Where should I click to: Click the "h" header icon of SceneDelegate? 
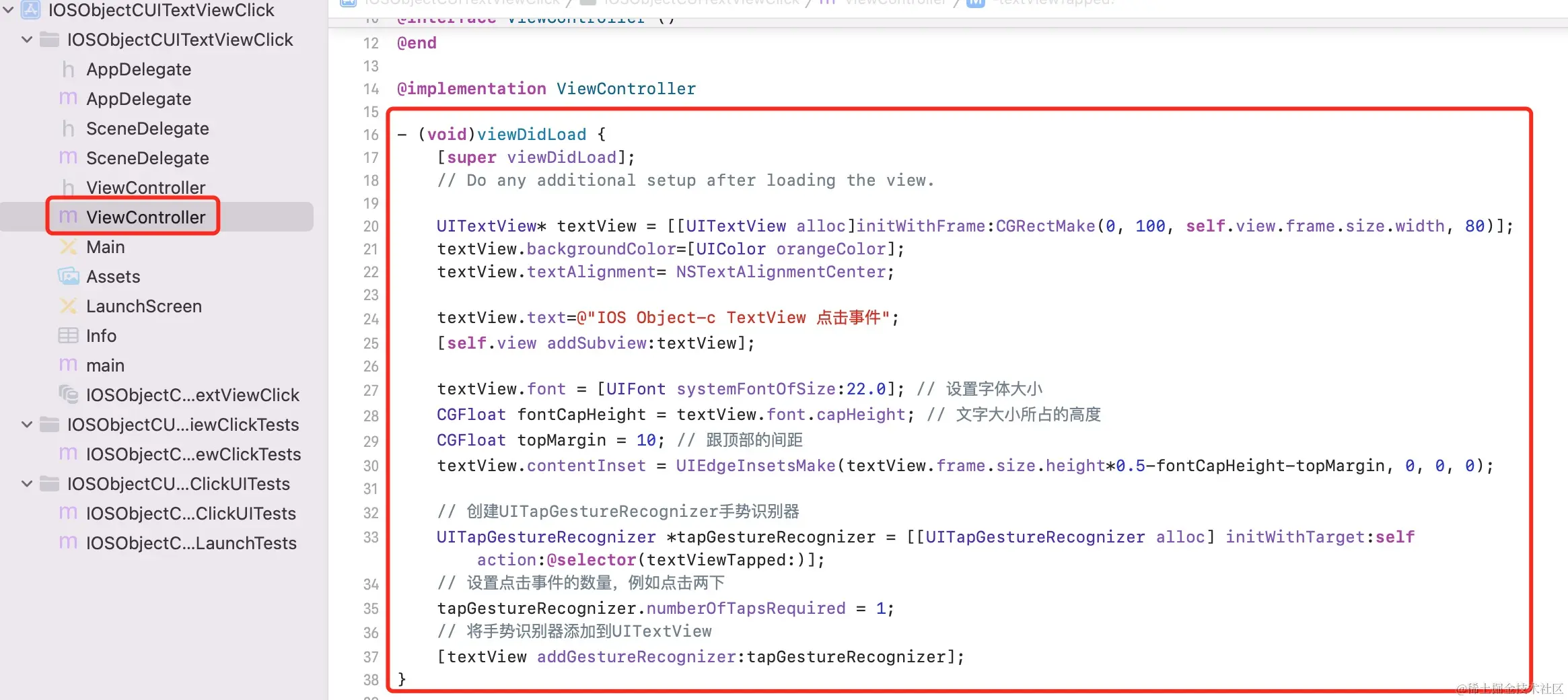pos(68,129)
